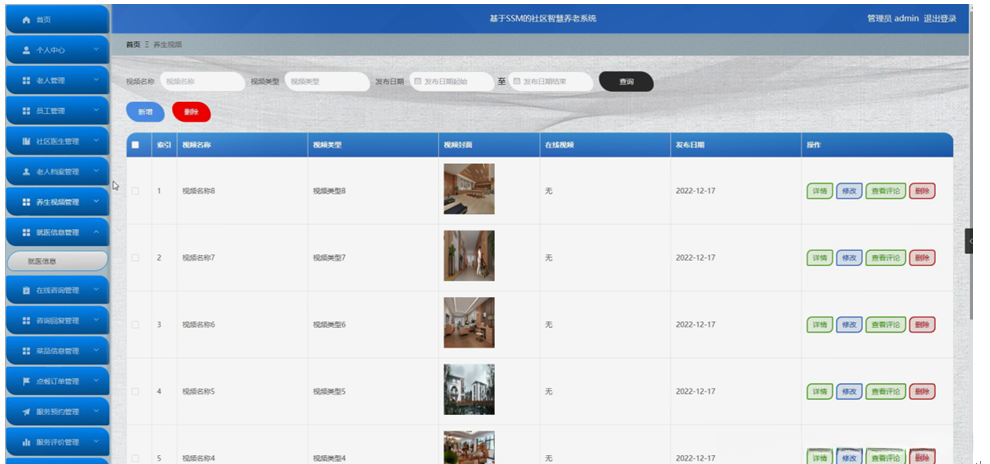Click the paper-plane icon for 服务预约管理
This screenshot has width=990, height=464.
pyautogui.click(x=26, y=412)
